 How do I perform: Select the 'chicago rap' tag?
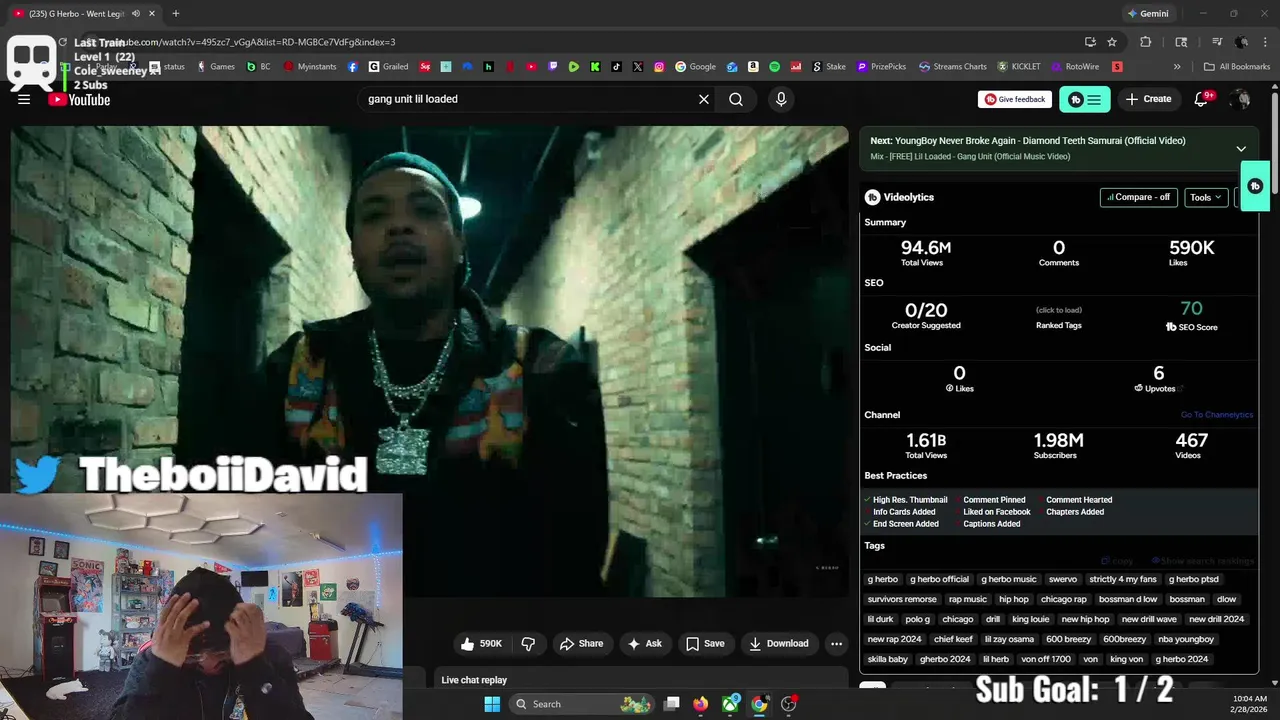pyautogui.click(x=1063, y=599)
